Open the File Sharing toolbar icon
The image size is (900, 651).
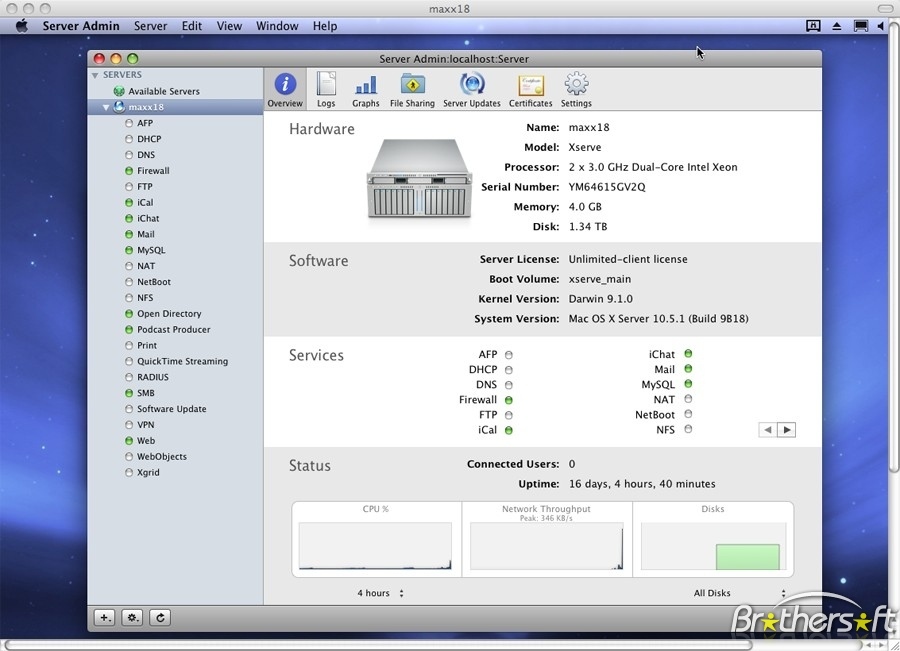pyautogui.click(x=412, y=90)
